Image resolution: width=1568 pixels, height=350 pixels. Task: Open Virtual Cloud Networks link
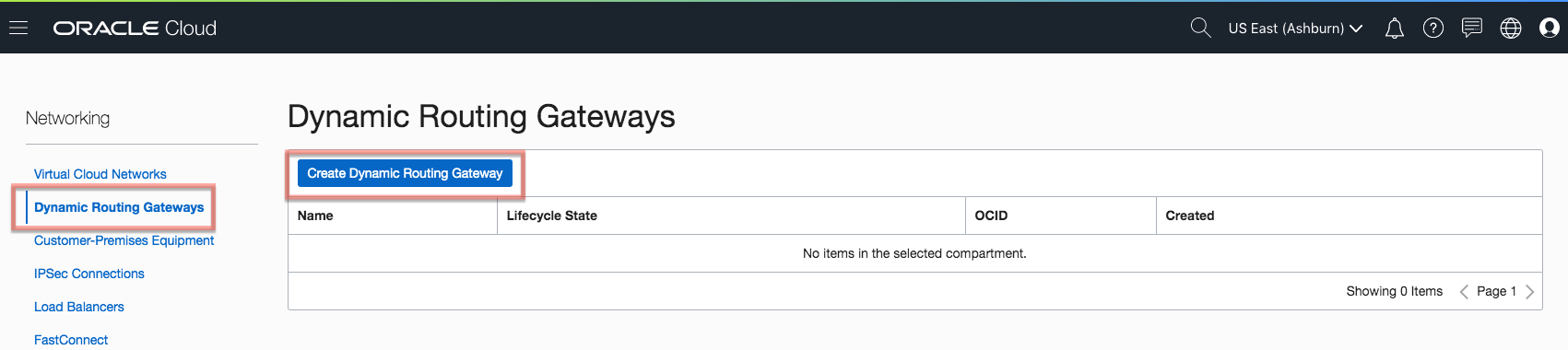point(100,174)
